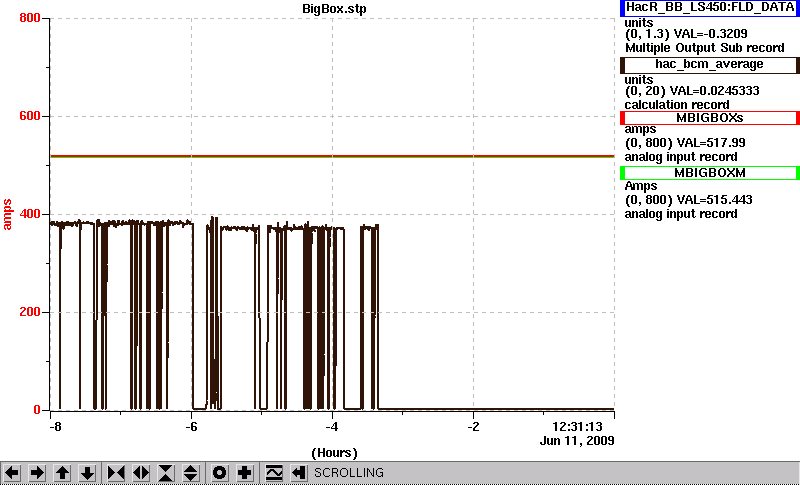The width and height of the screenshot is (800, 485).
Task: Select the MBIGBOXs curve legend button
Action: (x=709, y=118)
